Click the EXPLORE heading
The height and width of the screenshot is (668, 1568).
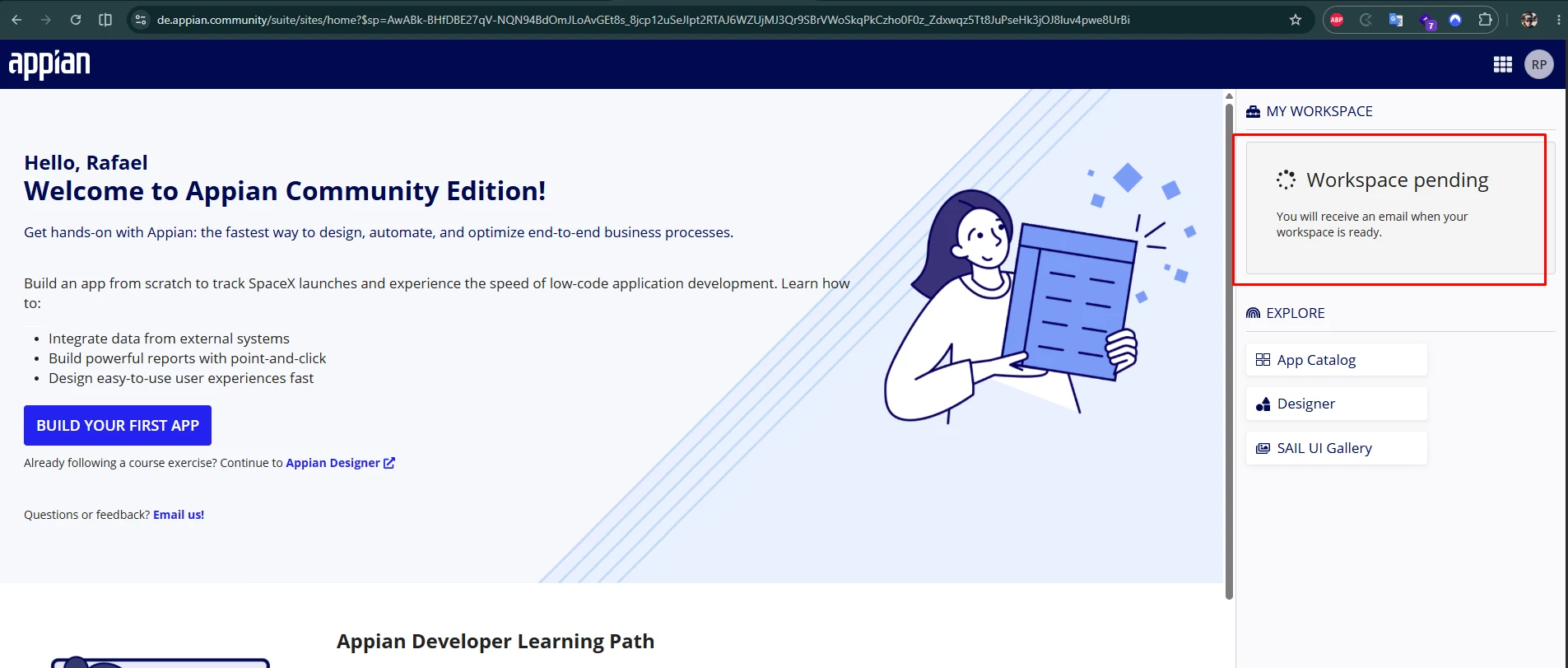(x=1296, y=313)
